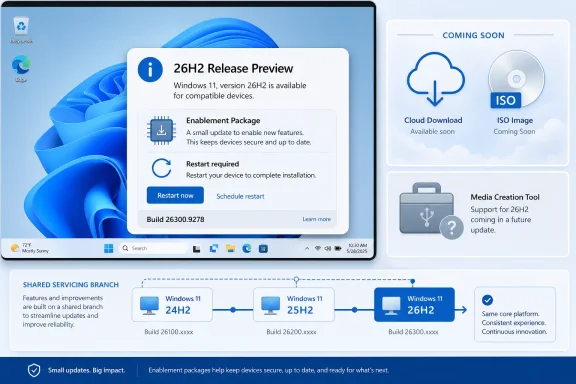This screenshot has height=384, width=576.
Task: Open the Learn more link
Action: pyautogui.click(x=316, y=219)
